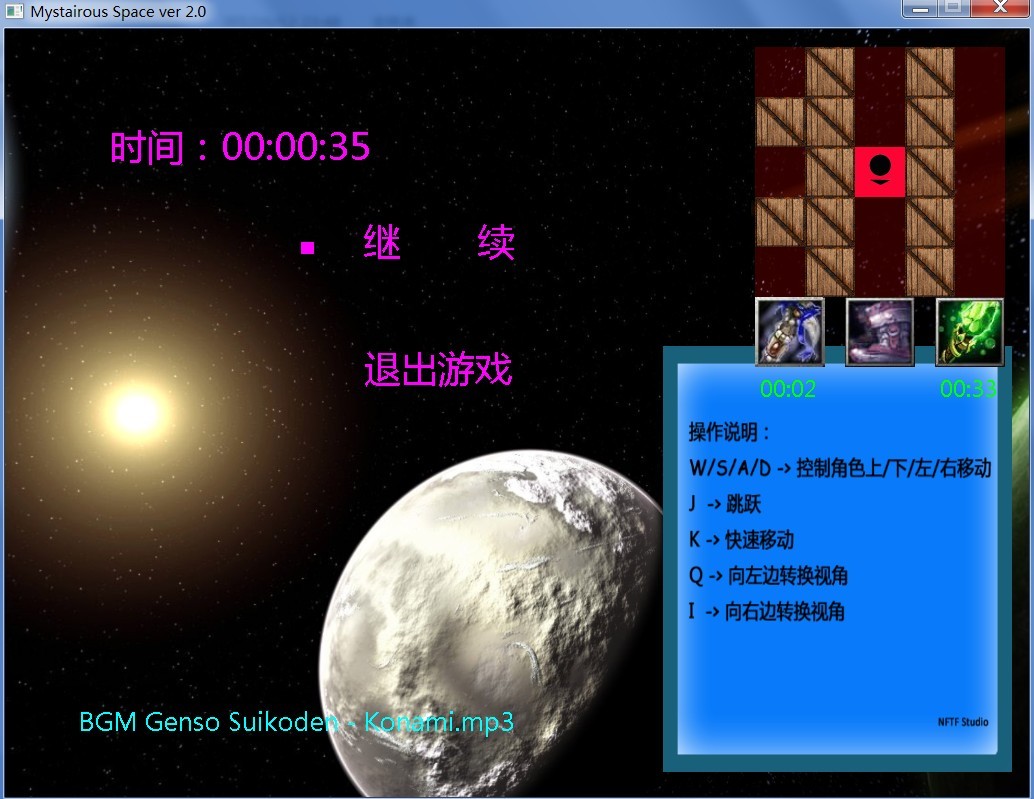
Task: Maximize the Mystairous Space window
Action: pos(954,8)
